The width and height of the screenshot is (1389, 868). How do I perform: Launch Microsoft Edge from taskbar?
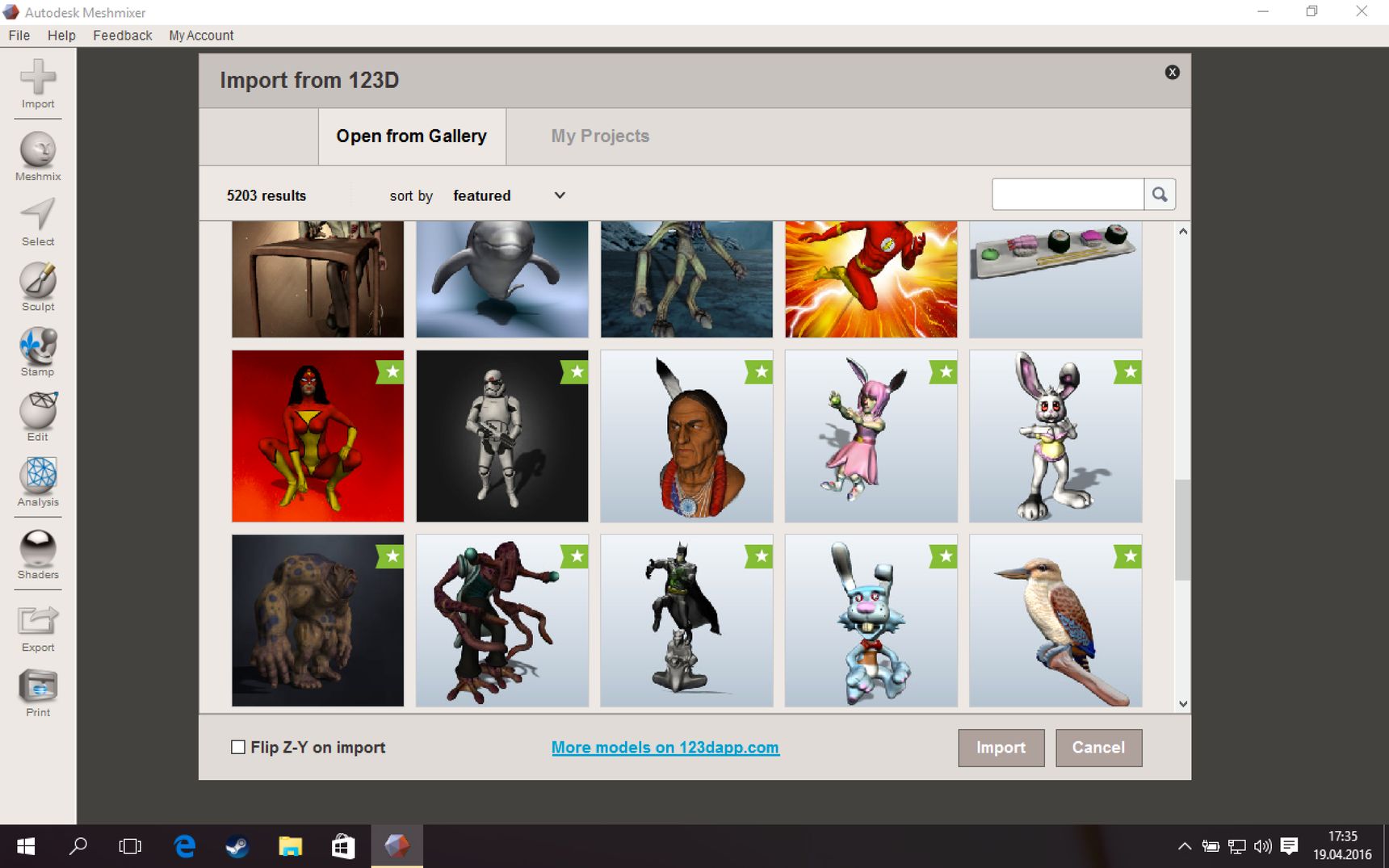coord(184,846)
